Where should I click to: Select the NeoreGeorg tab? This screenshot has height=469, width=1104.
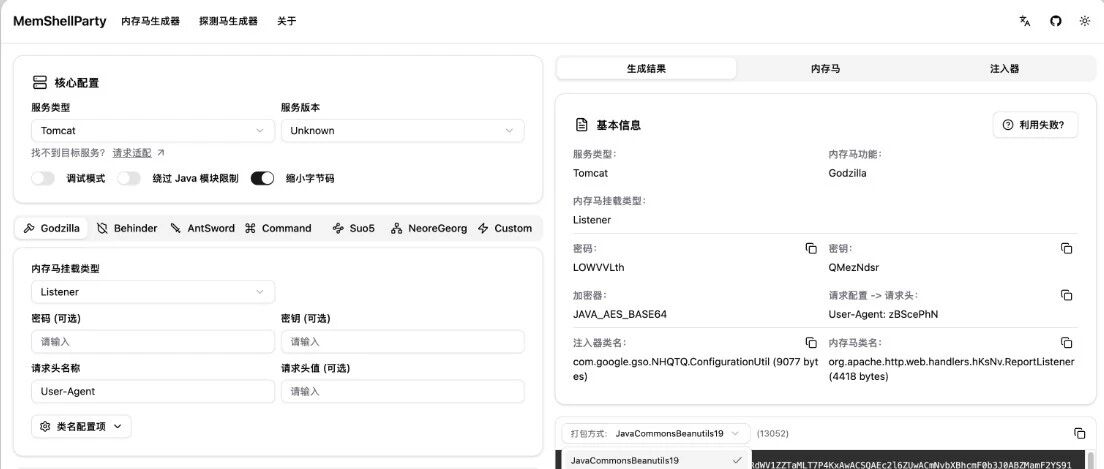(429, 228)
